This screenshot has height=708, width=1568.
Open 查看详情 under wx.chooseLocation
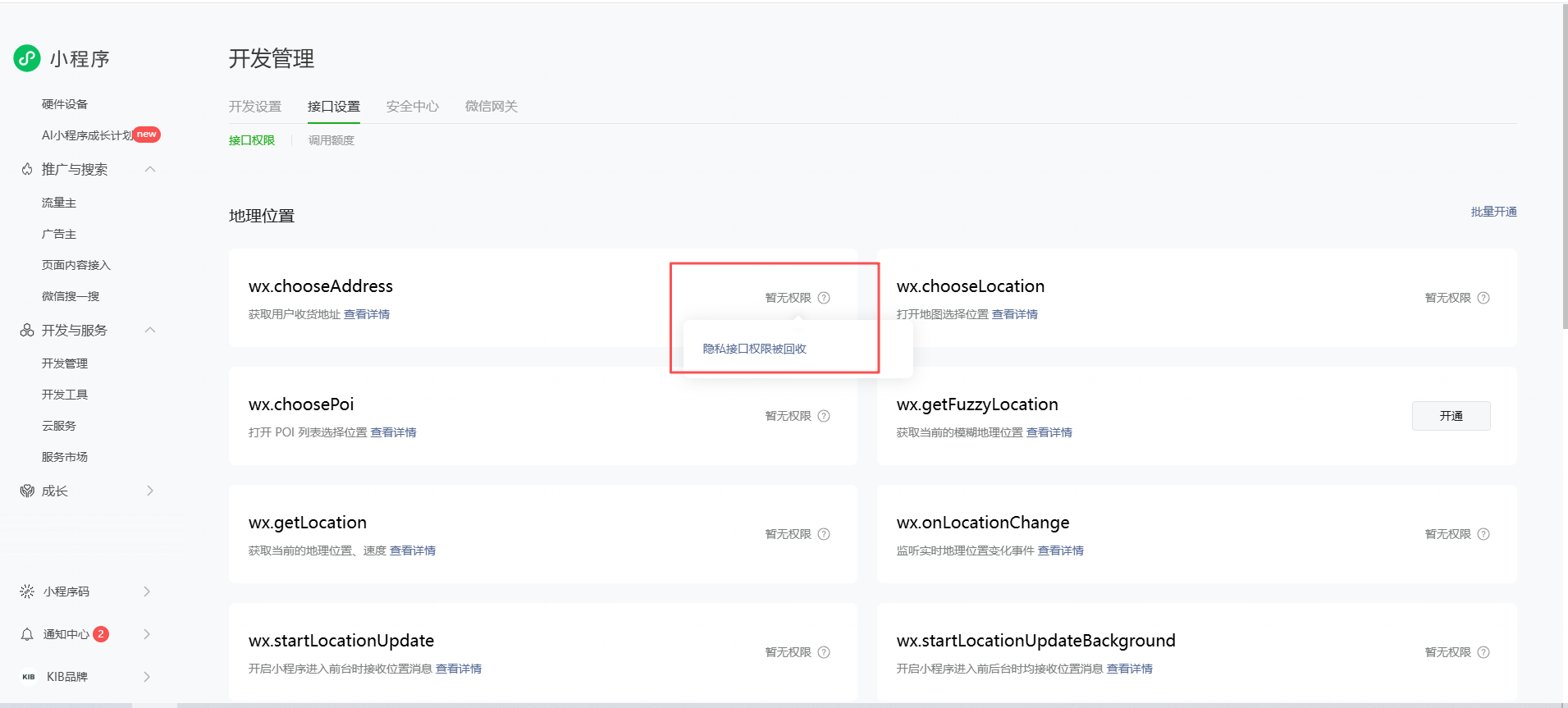coord(1015,314)
